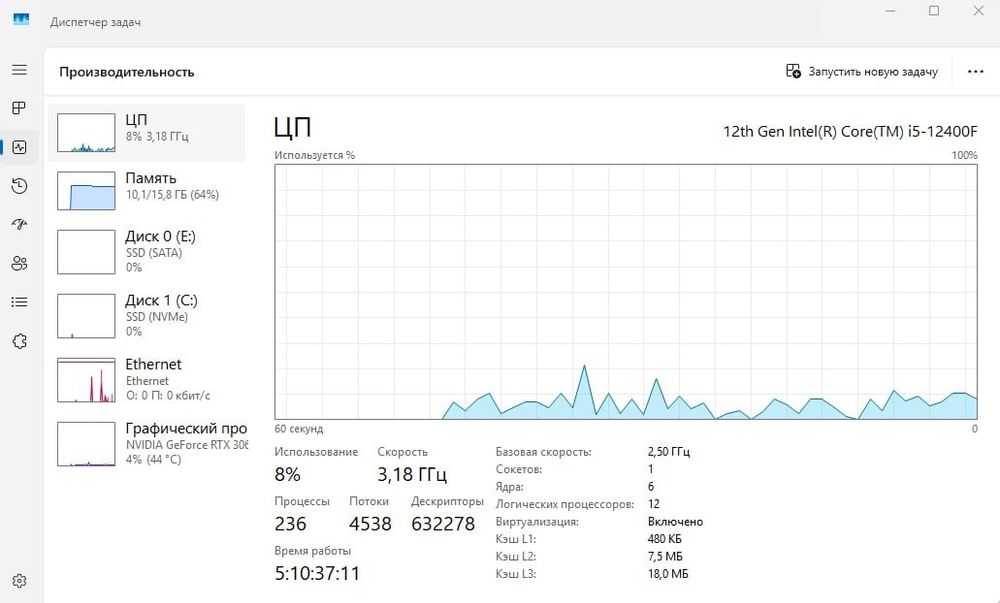Click the Кэш L2 value 7,5 МБ
This screenshot has width=1000, height=603.
665,556
